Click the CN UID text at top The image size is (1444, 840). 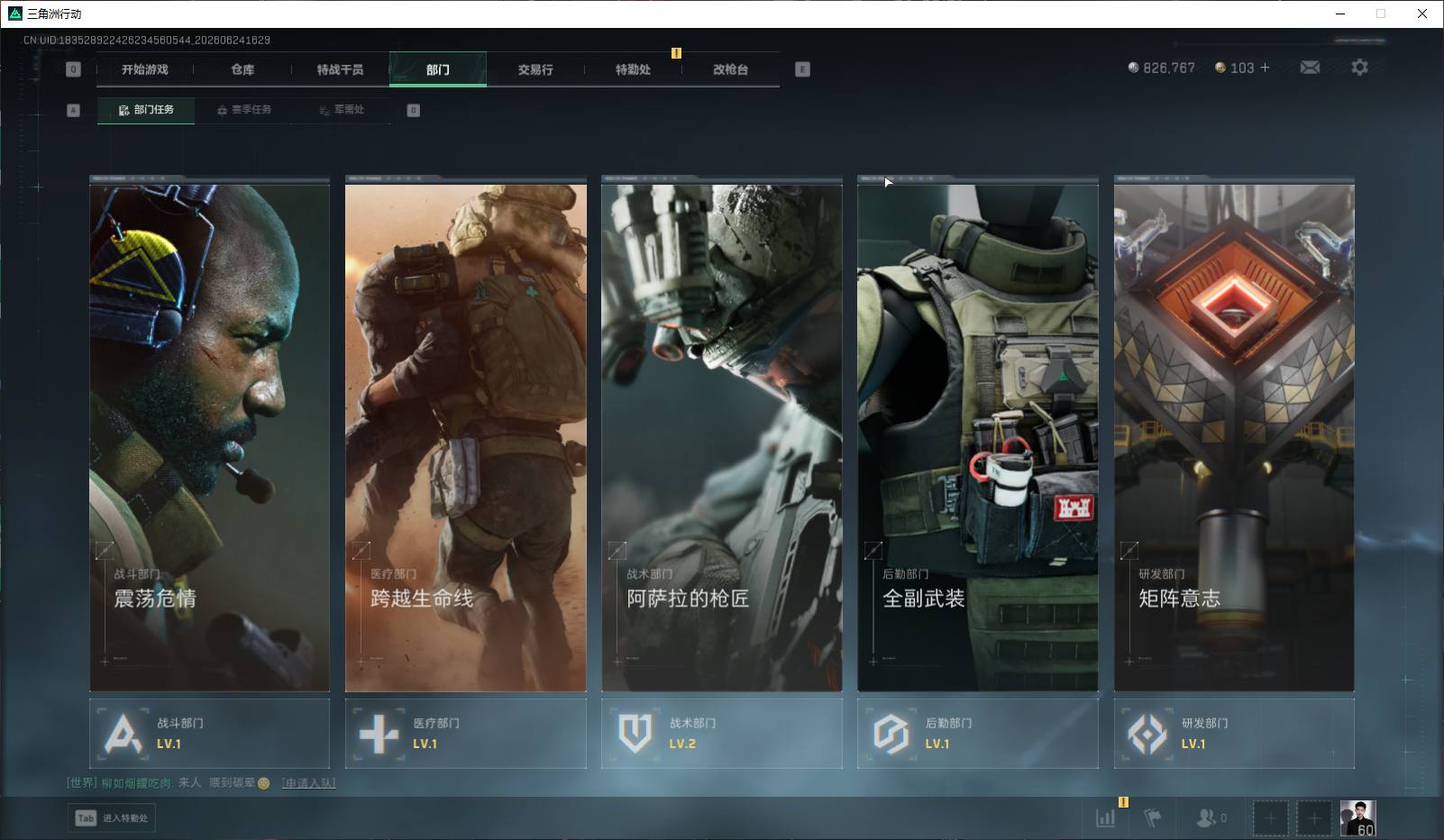tap(147, 40)
